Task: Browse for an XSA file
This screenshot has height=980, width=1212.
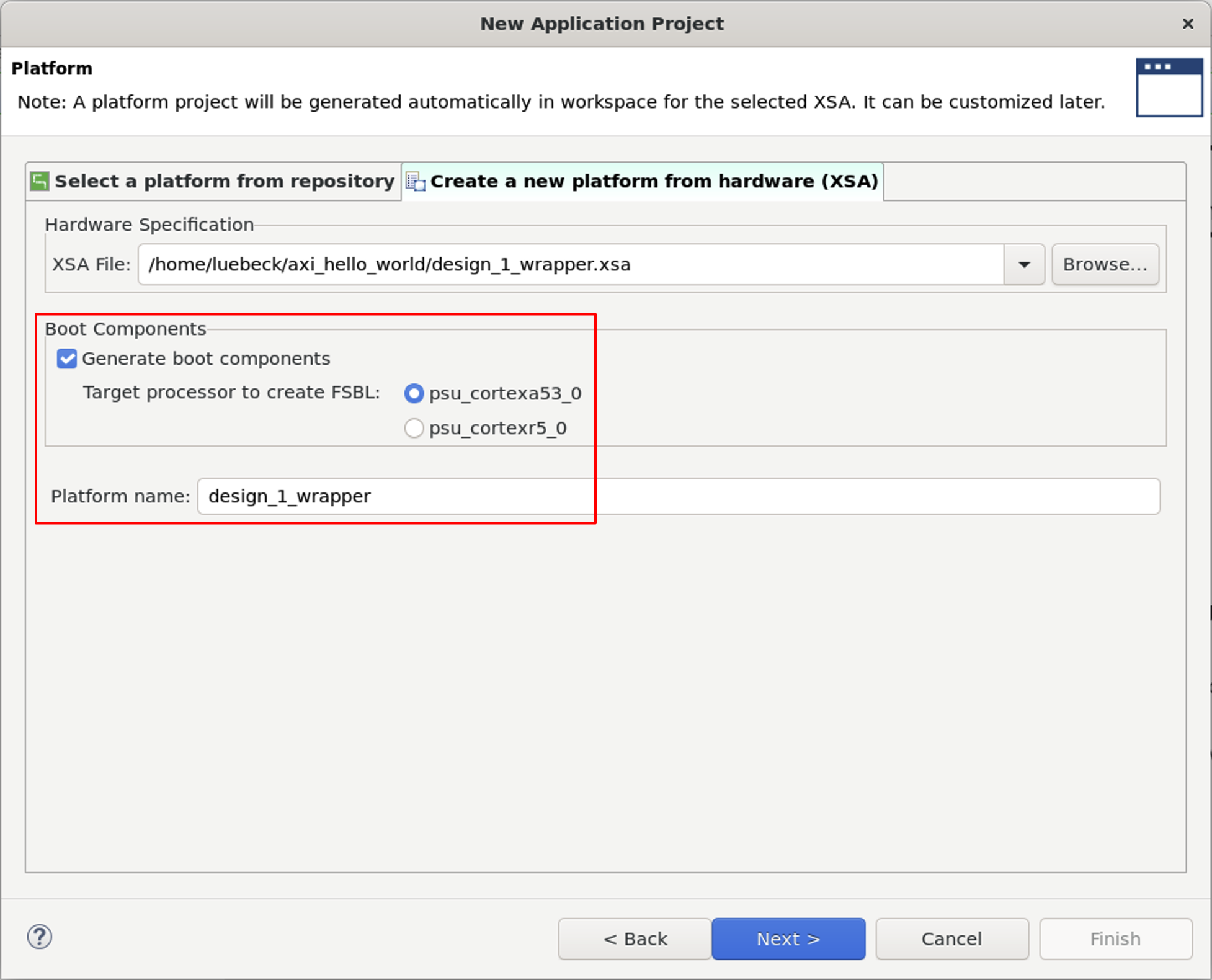Action: (x=1105, y=264)
